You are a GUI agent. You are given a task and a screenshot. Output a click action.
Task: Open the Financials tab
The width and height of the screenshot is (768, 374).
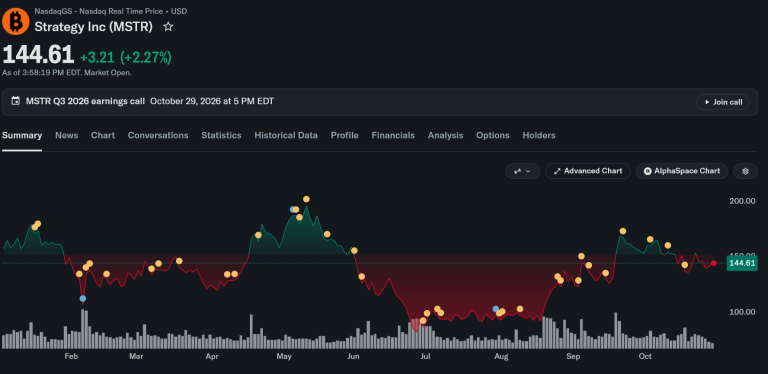pyautogui.click(x=393, y=136)
